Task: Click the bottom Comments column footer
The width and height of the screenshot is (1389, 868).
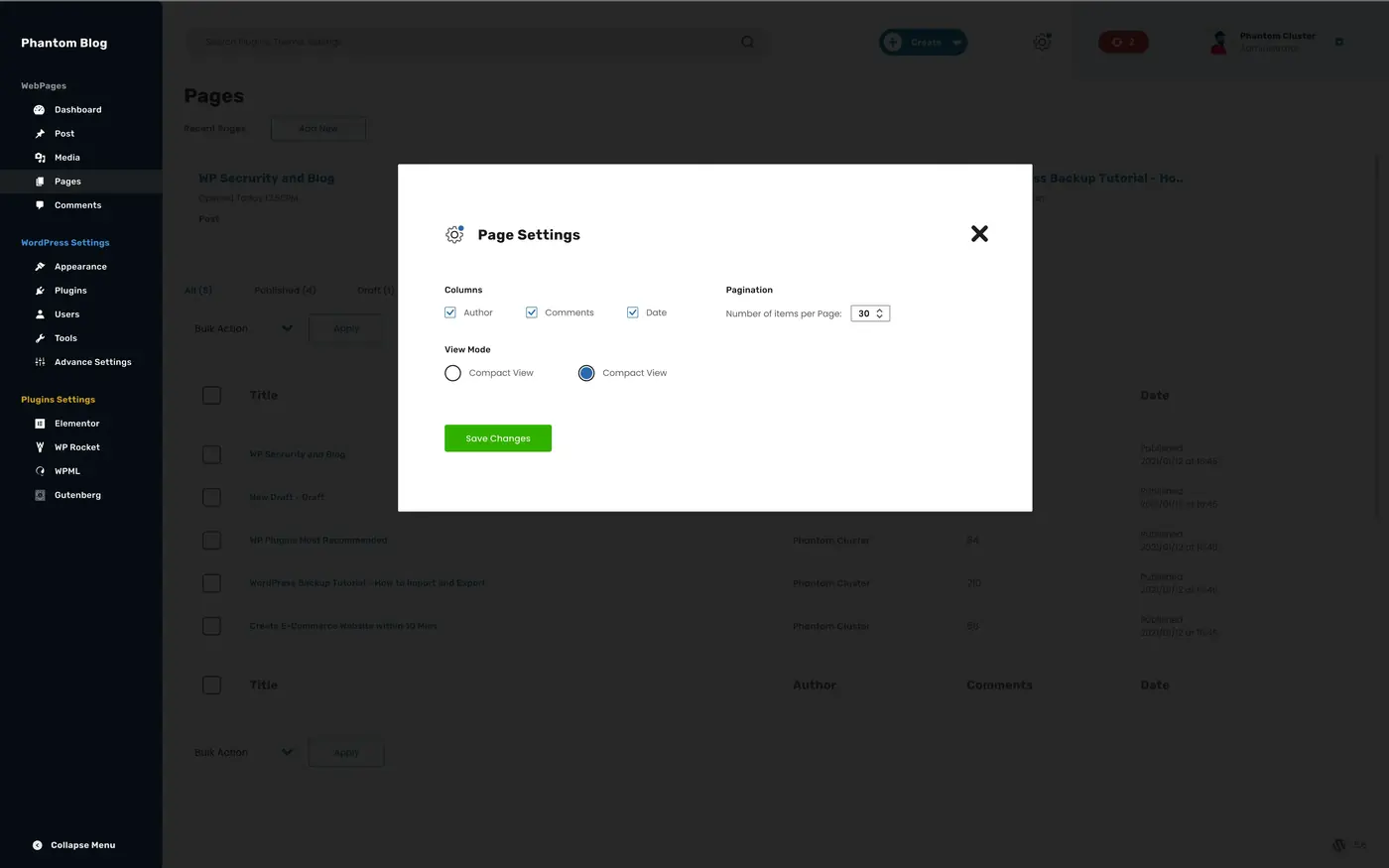Action: [x=999, y=684]
